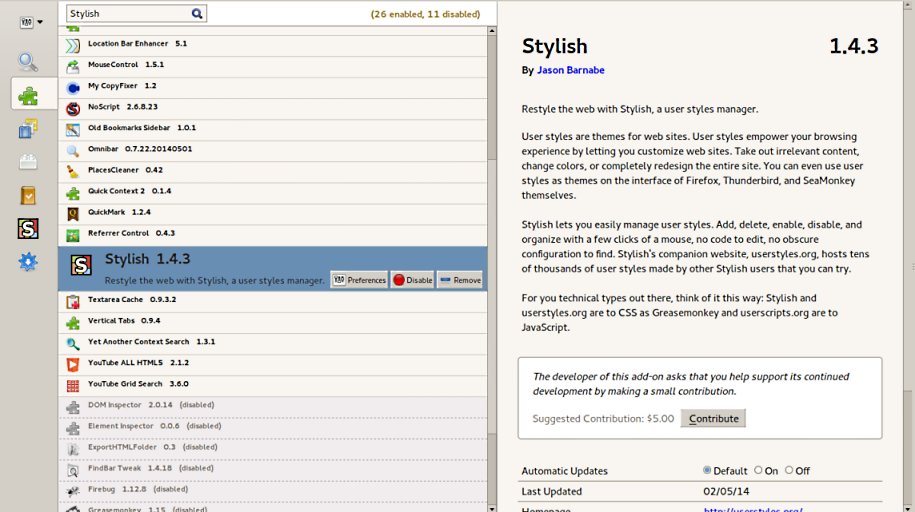
Task: Click the disabled FindBar Tweak icon
Action: pyautogui.click(x=72, y=470)
